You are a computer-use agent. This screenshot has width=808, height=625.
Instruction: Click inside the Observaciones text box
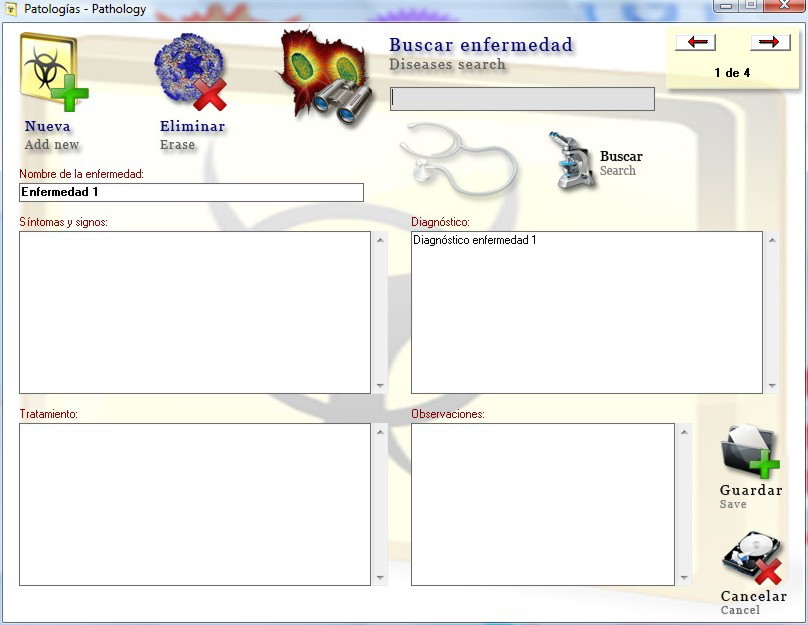click(x=543, y=504)
